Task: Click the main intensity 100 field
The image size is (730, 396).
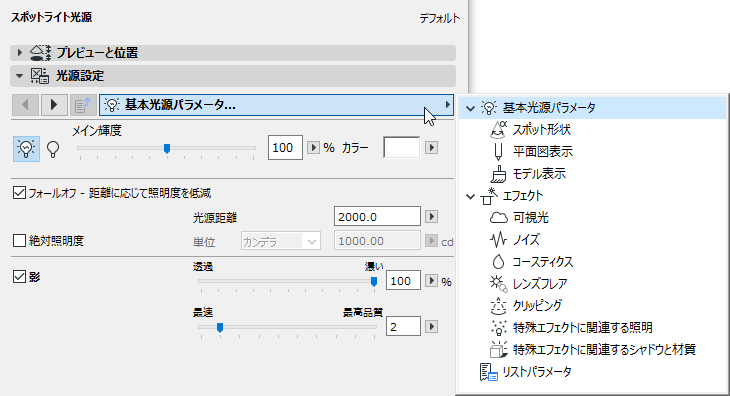Action: [x=285, y=148]
